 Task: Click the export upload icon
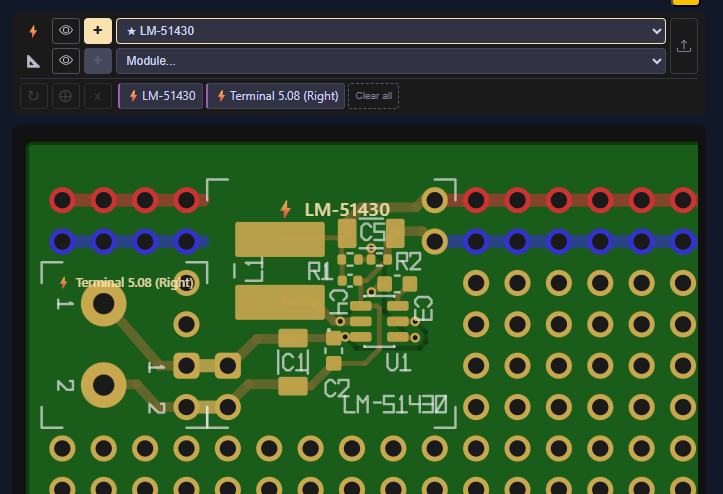(x=684, y=46)
